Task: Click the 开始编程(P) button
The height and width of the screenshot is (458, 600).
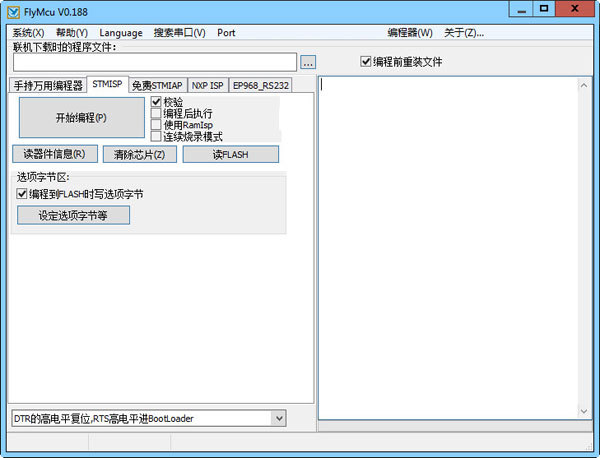Action: point(82,117)
